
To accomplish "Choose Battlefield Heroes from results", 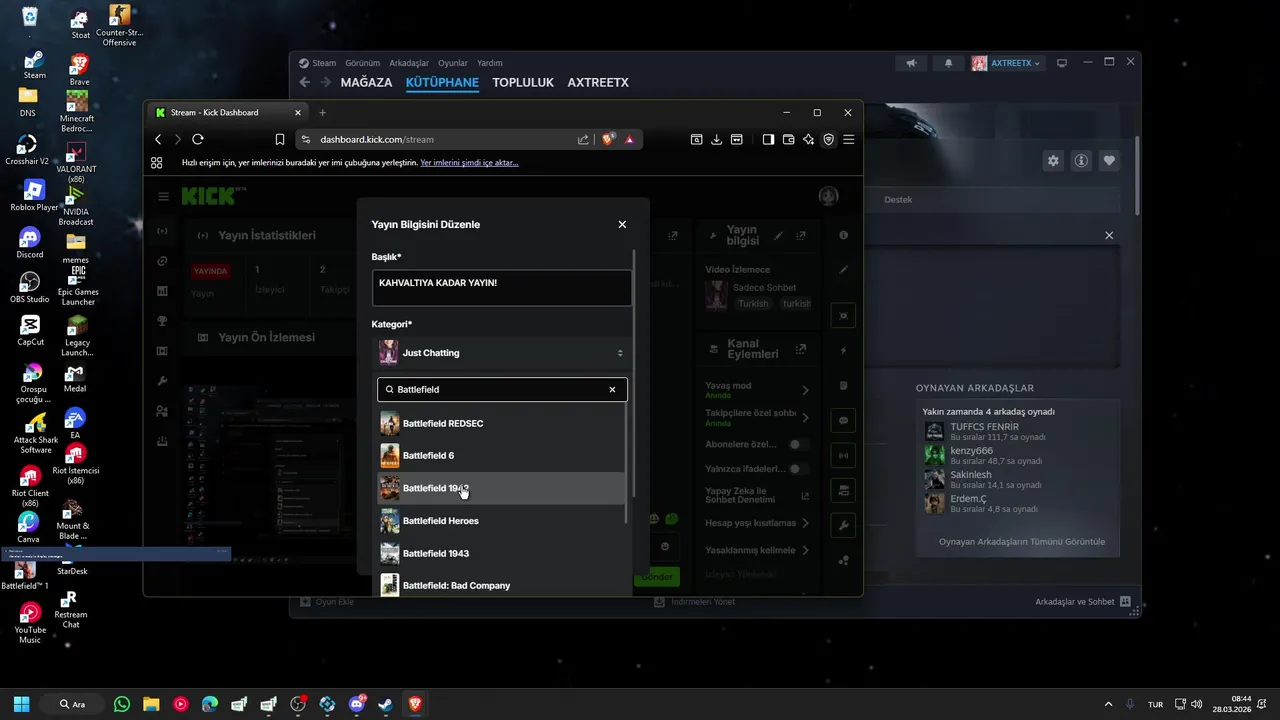I will (x=502, y=520).
